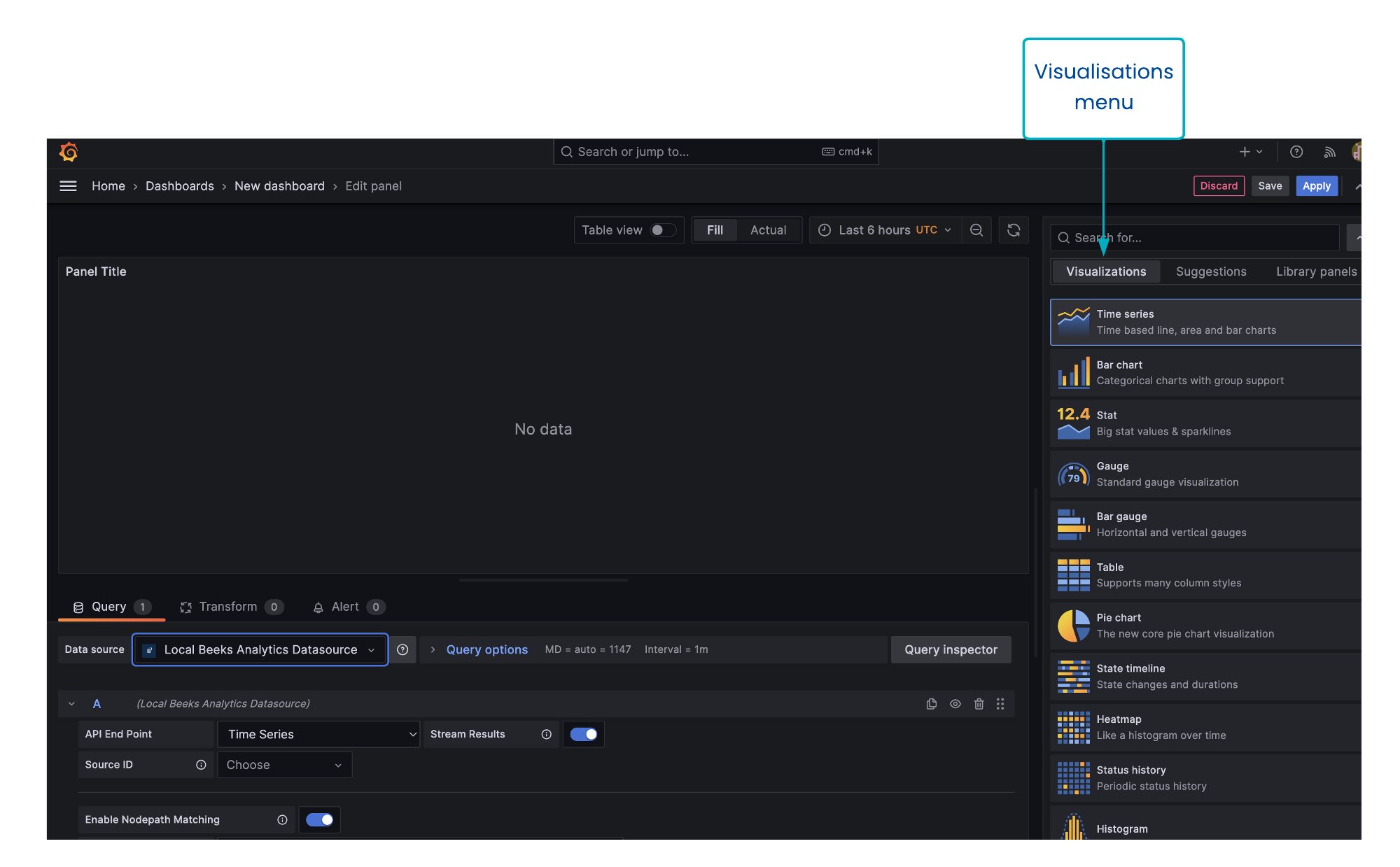Screen dimensions: 1400x867
Task: Focus the Search or jump to field
Action: 715,152
